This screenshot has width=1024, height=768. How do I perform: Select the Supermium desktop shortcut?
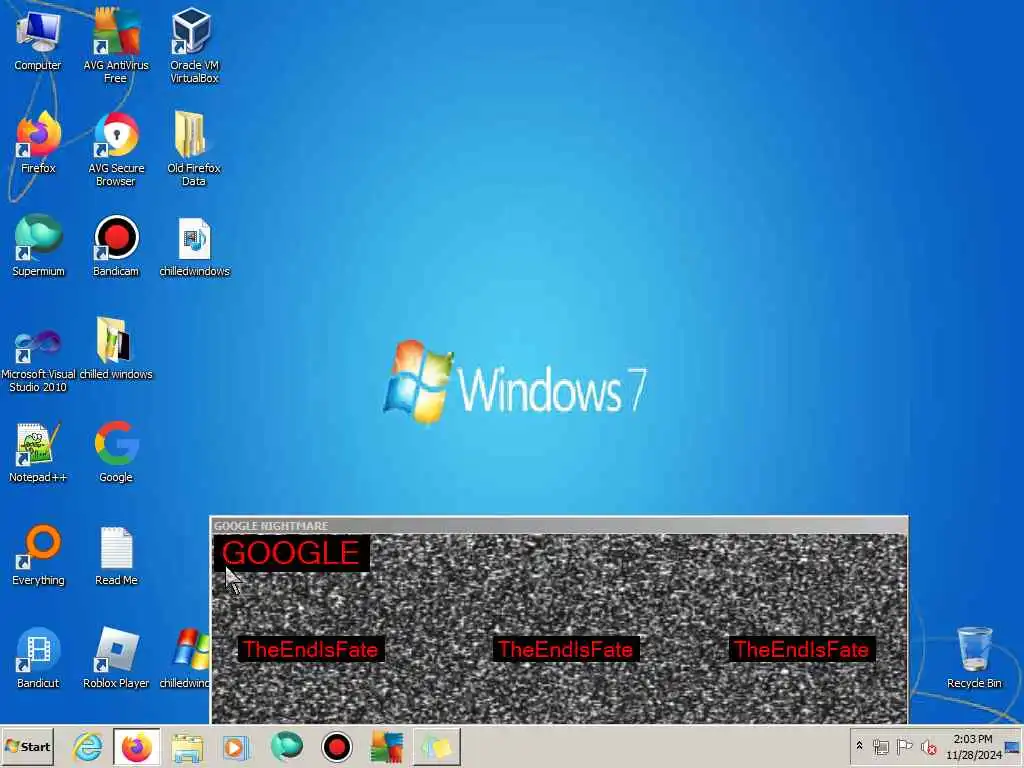point(38,246)
